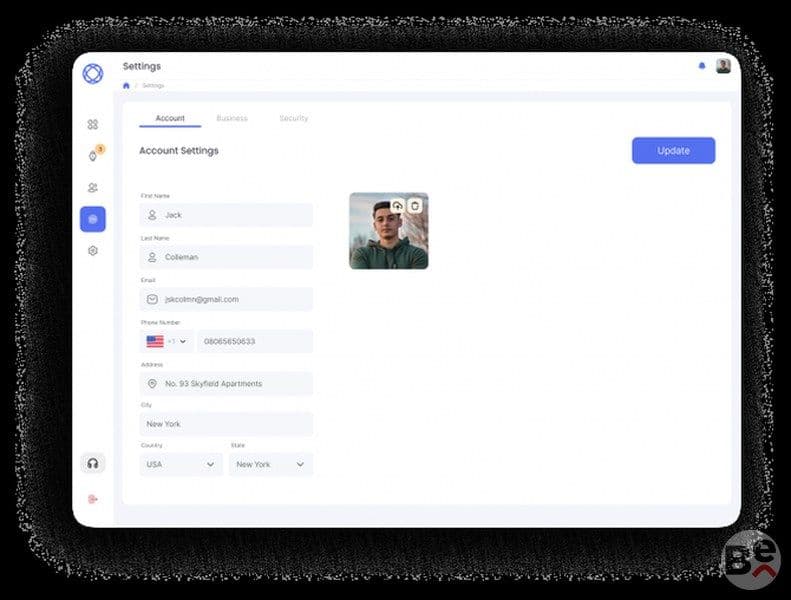This screenshot has height=600, width=791.
Task: Select the highlighted blue sidebar icon
Action: [93, 219]
